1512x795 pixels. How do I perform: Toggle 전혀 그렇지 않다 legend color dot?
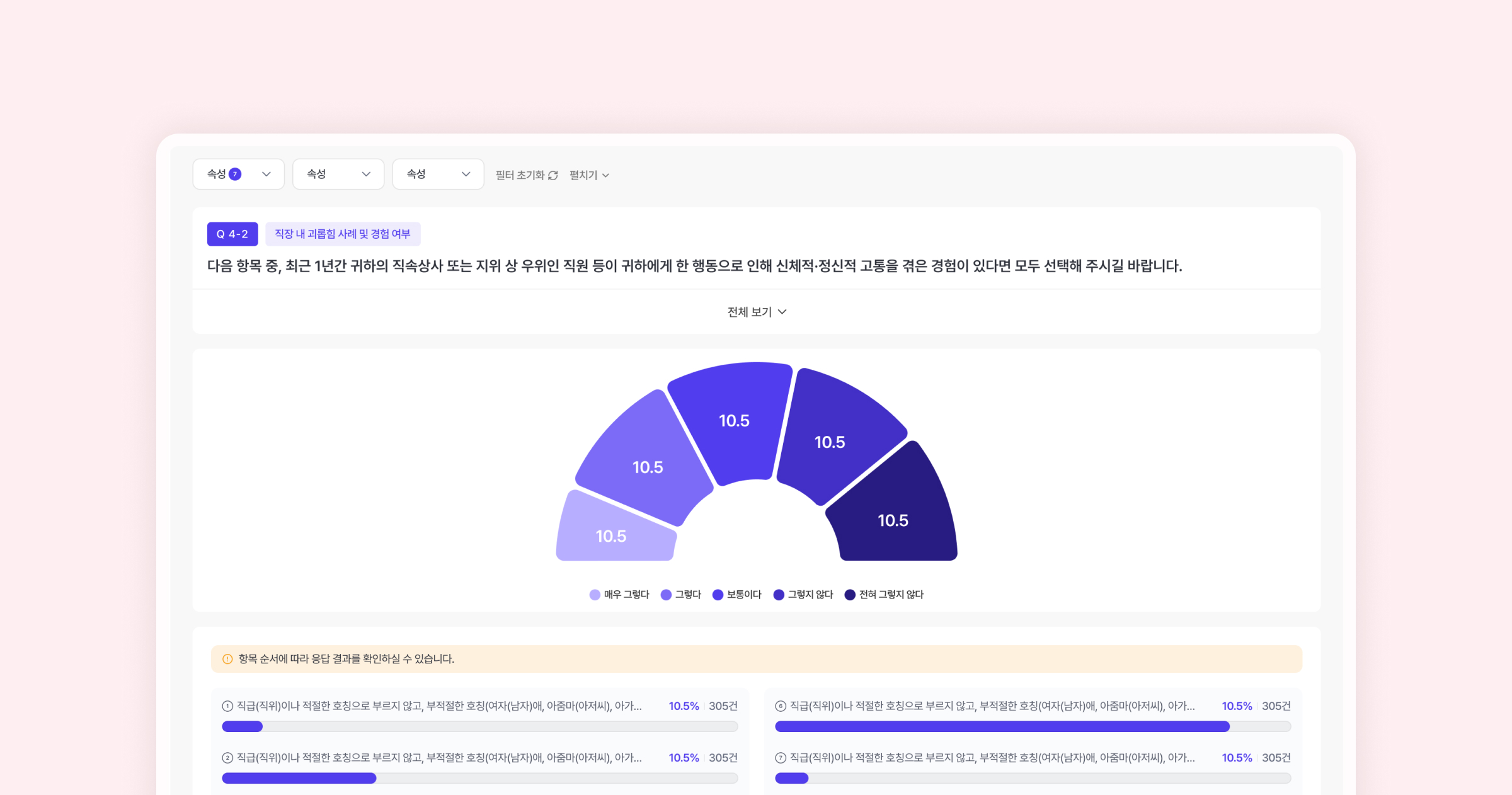850,595
